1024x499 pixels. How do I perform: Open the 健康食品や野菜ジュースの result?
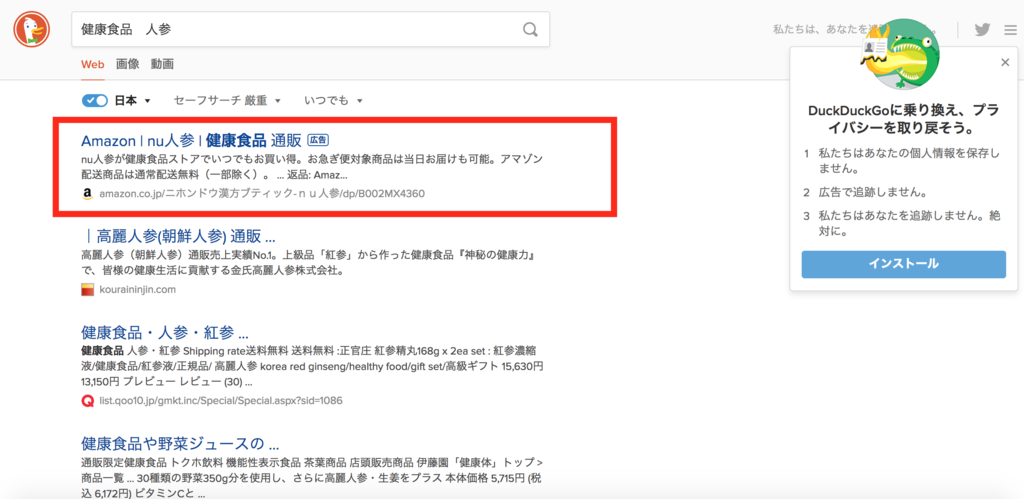[180, 444]
